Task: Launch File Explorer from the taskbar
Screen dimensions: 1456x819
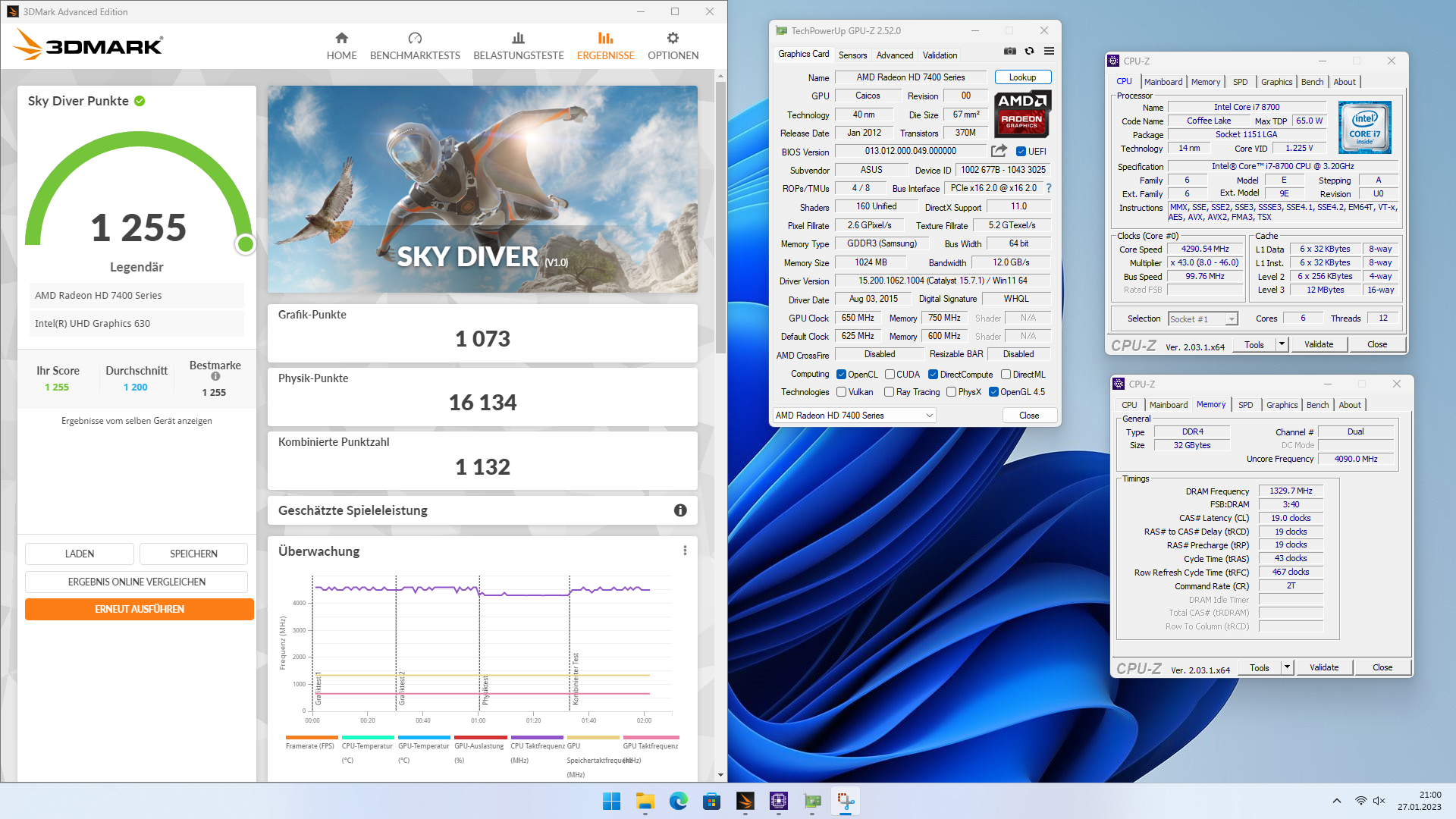Action: [645, 801]
